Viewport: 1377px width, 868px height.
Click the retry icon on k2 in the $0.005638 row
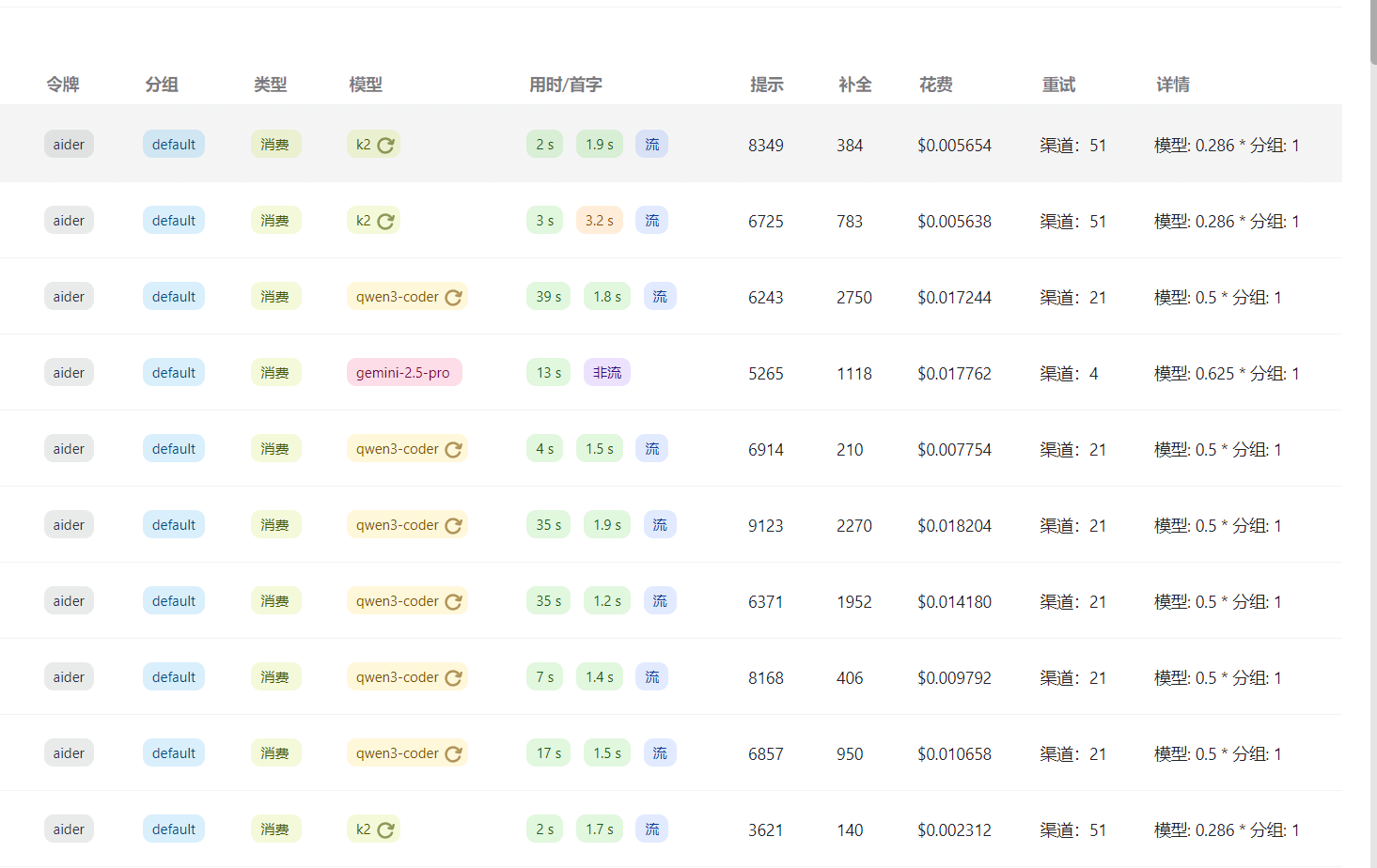click(x=385, y=221)
